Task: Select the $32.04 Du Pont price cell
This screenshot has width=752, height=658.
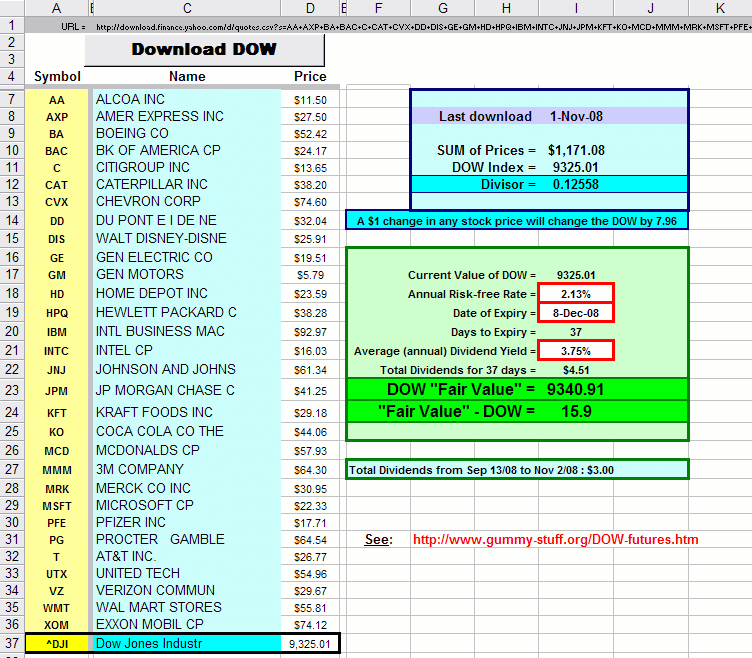Action: pyautogui.click(x=310, y=221)
